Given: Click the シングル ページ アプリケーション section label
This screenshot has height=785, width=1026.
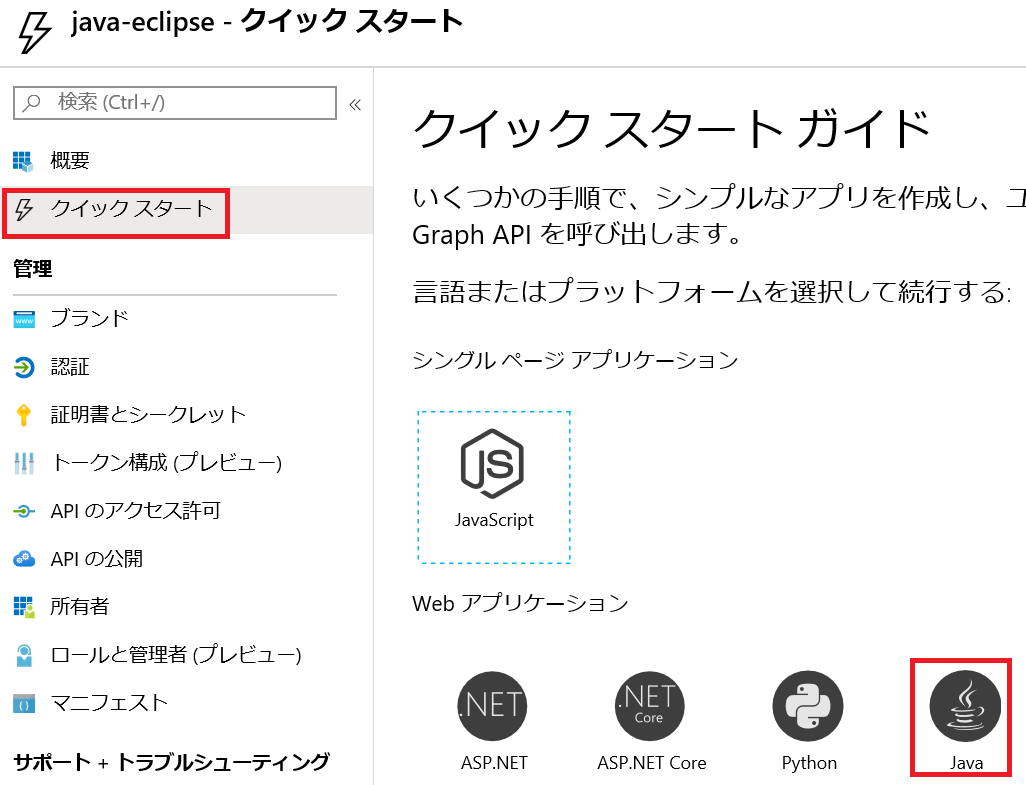Looking at the screenshot, I should (x=575, y=360).
